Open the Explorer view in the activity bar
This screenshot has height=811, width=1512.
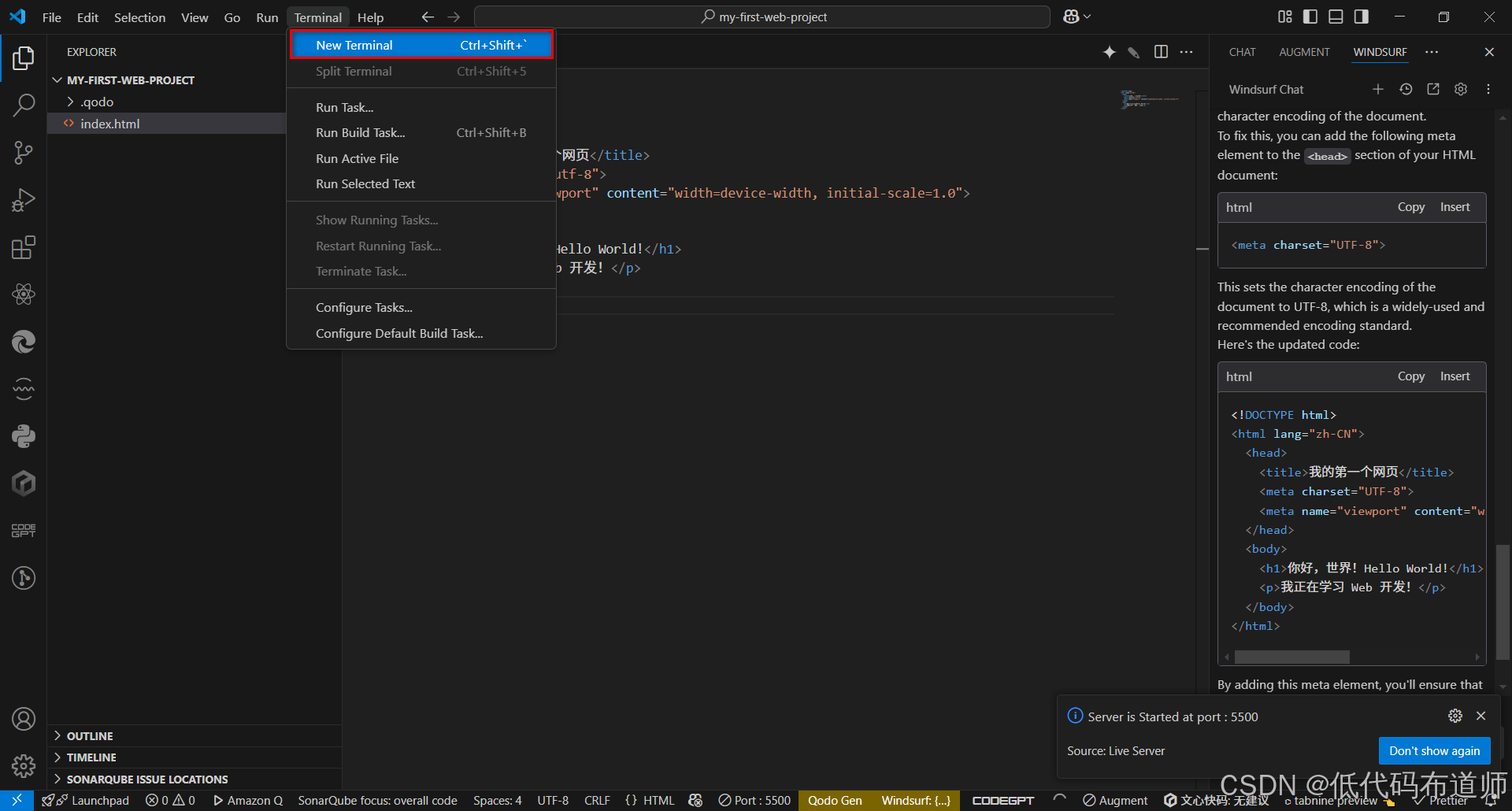[24, 57]
